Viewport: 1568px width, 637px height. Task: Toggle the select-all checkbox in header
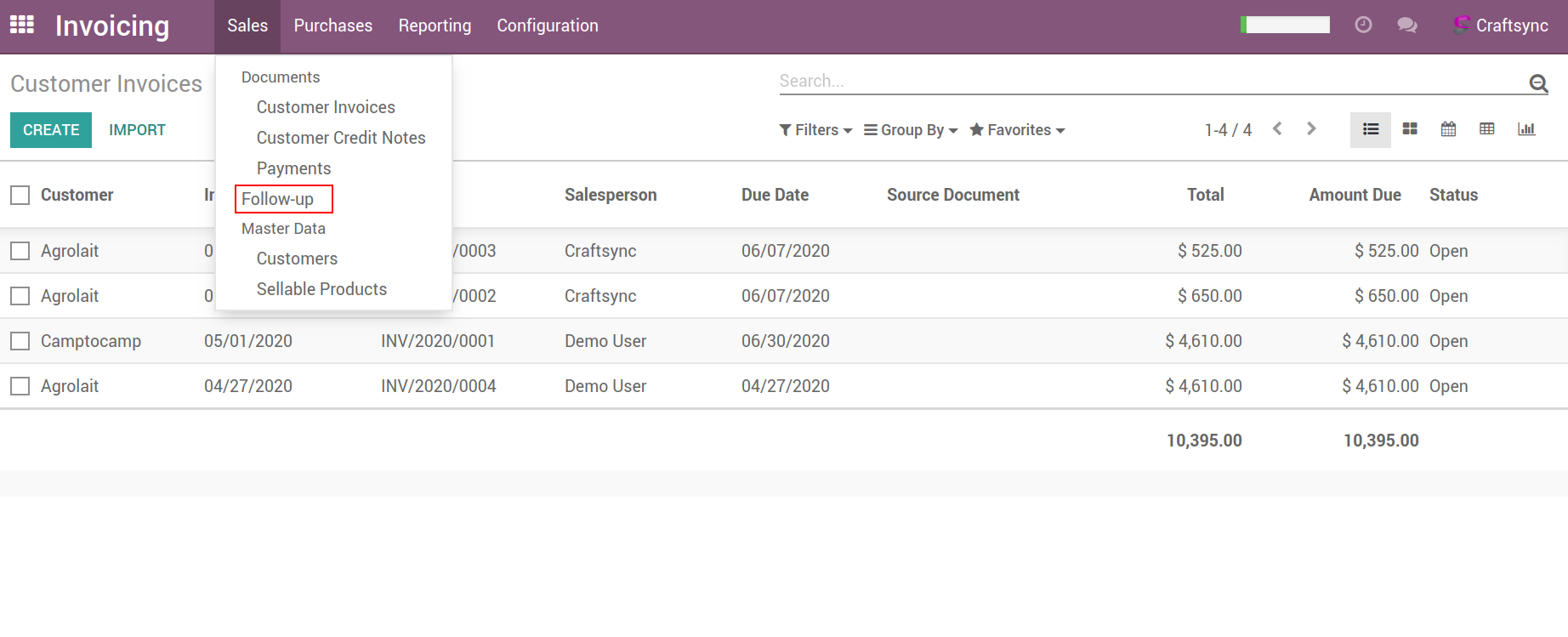point(20,196)
